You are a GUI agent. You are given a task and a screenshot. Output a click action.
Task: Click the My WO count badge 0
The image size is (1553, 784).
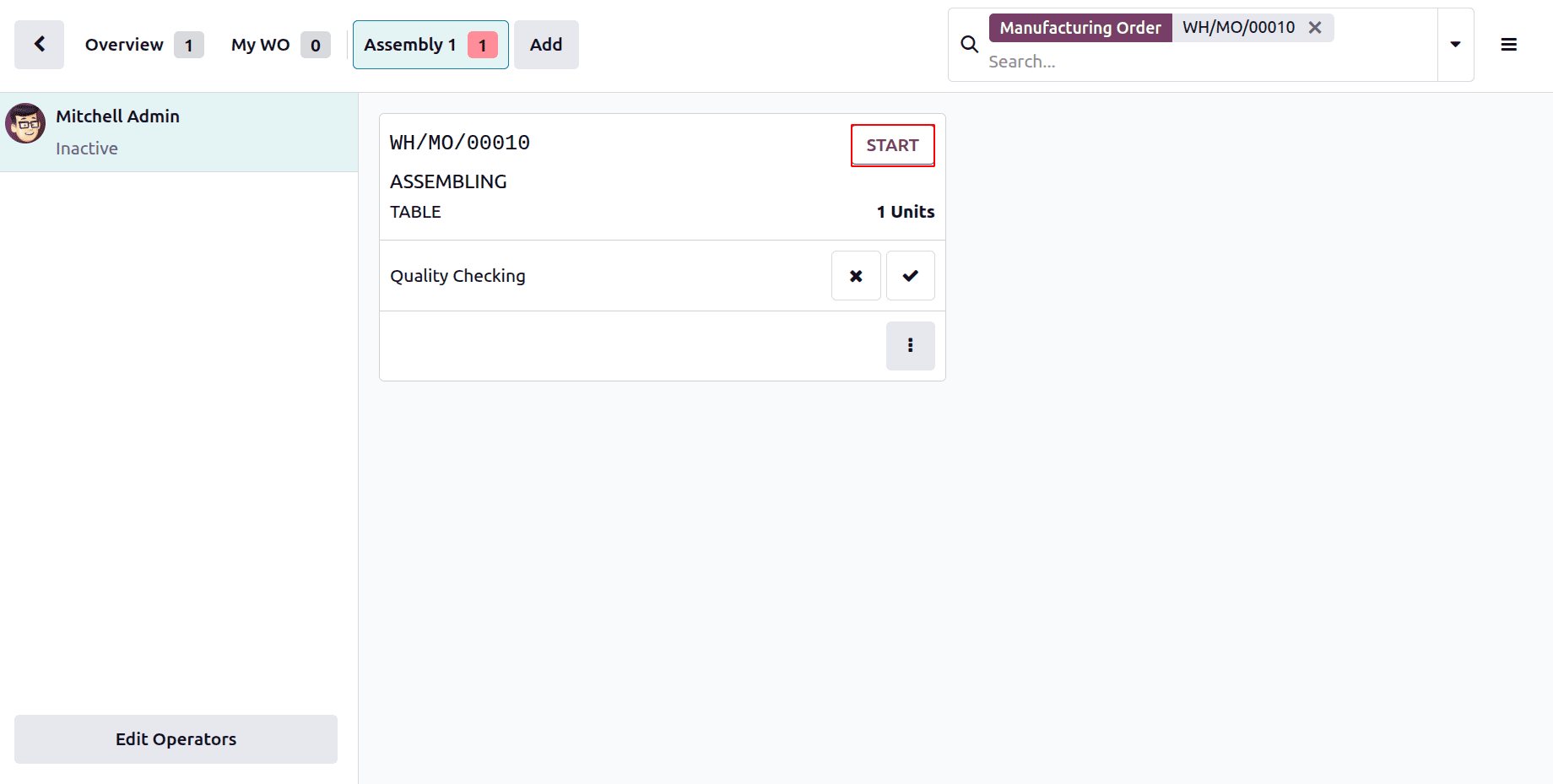point(316,45)
